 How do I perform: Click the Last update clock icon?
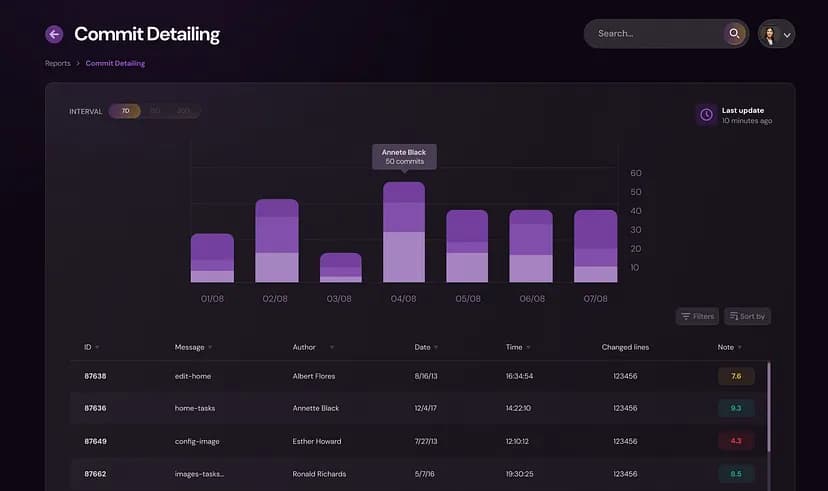(706, 115)
